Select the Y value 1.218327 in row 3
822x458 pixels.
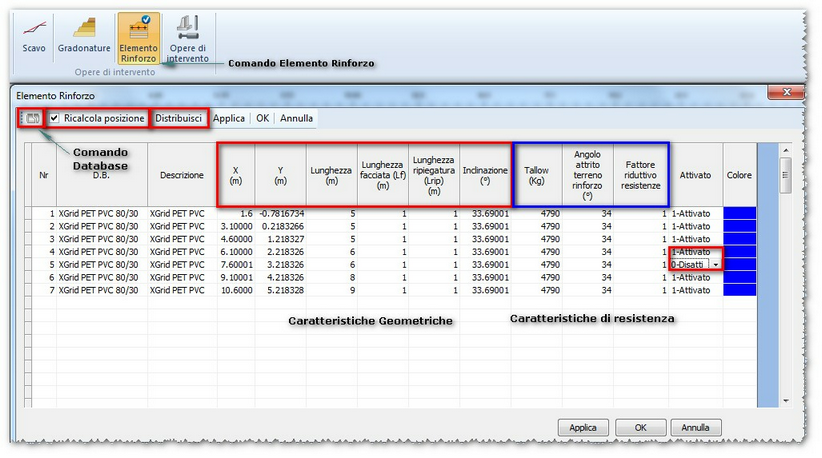[280, 239]
